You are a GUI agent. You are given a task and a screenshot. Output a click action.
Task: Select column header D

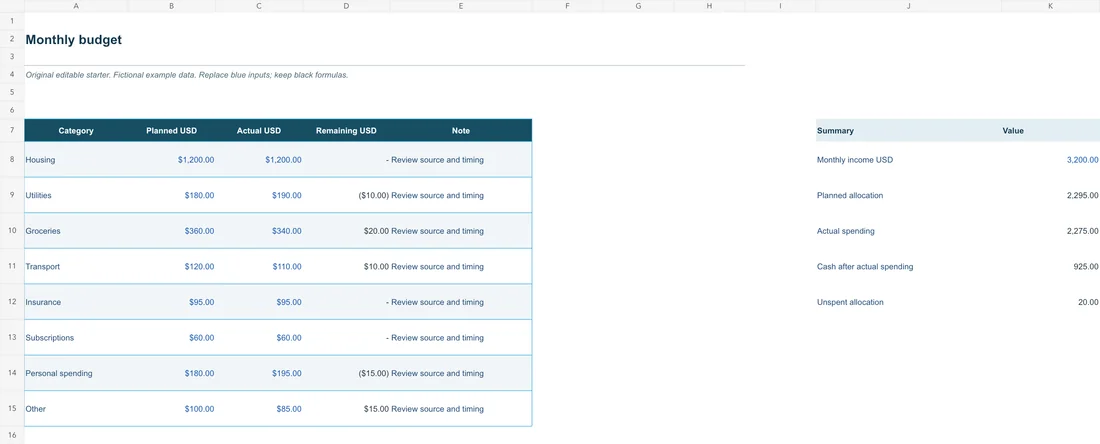[x=346, y=6]
